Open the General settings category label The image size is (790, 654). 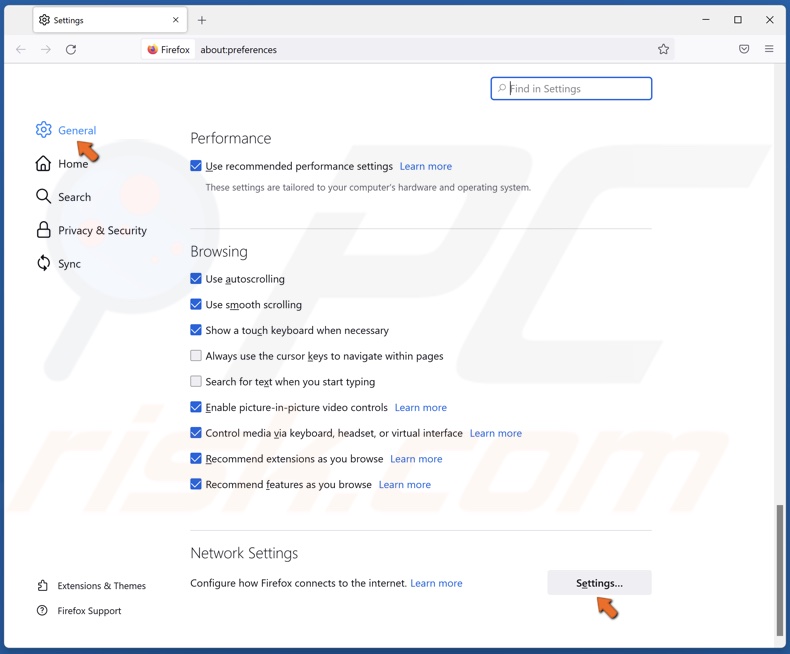(77, 130)
